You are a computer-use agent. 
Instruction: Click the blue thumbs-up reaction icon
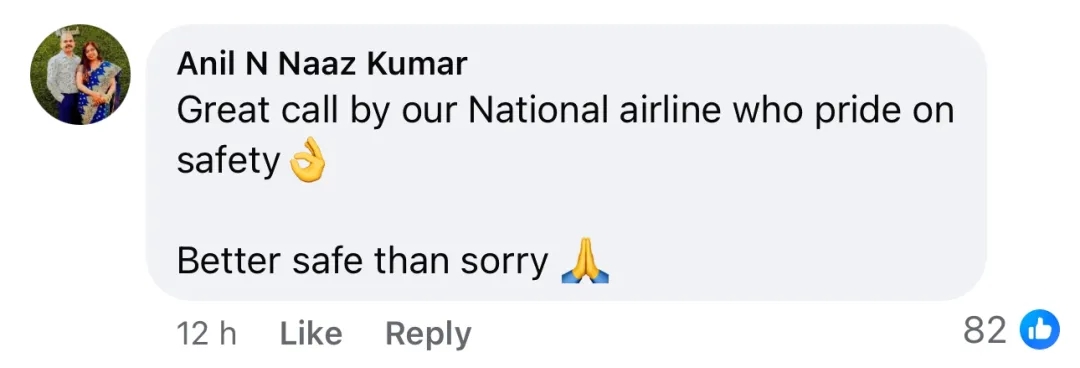click(1037, 332)
